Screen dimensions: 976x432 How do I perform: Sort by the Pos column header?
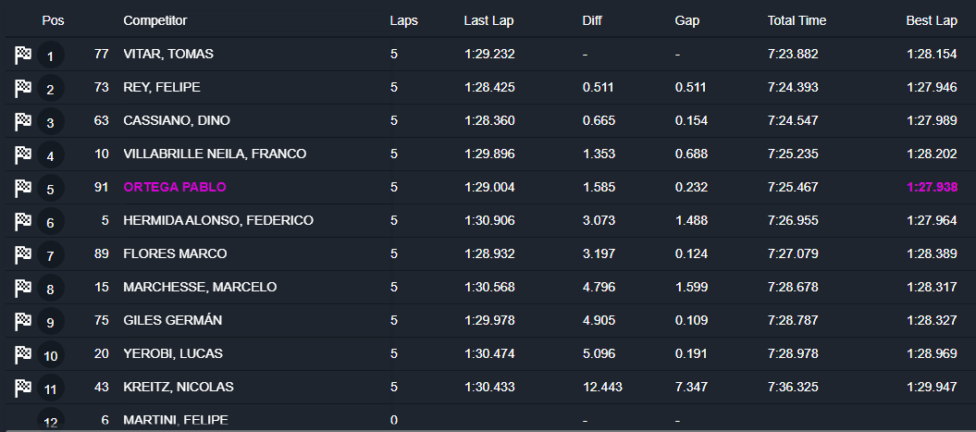53,20
